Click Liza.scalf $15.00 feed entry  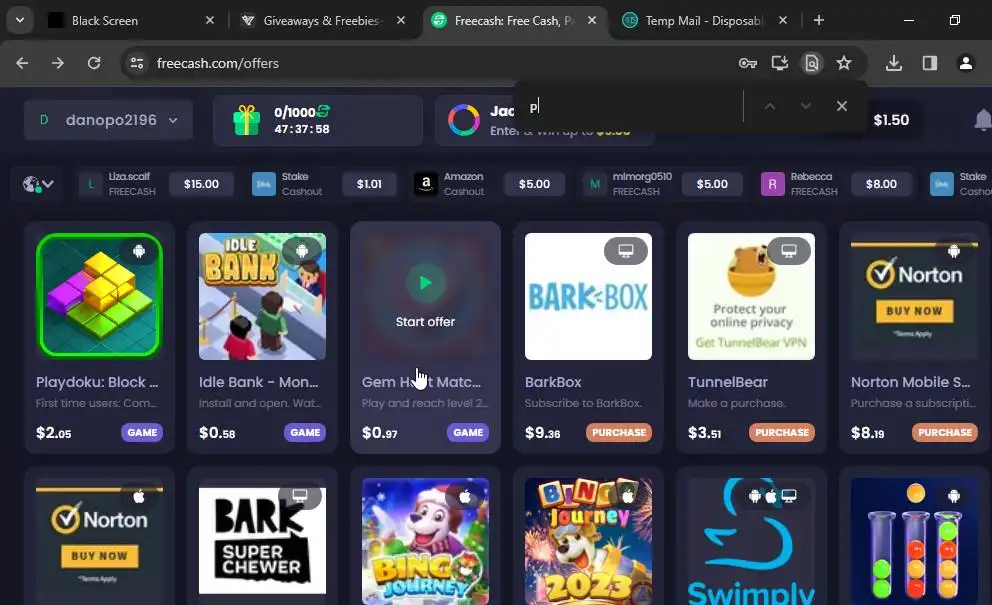[157, 184]
